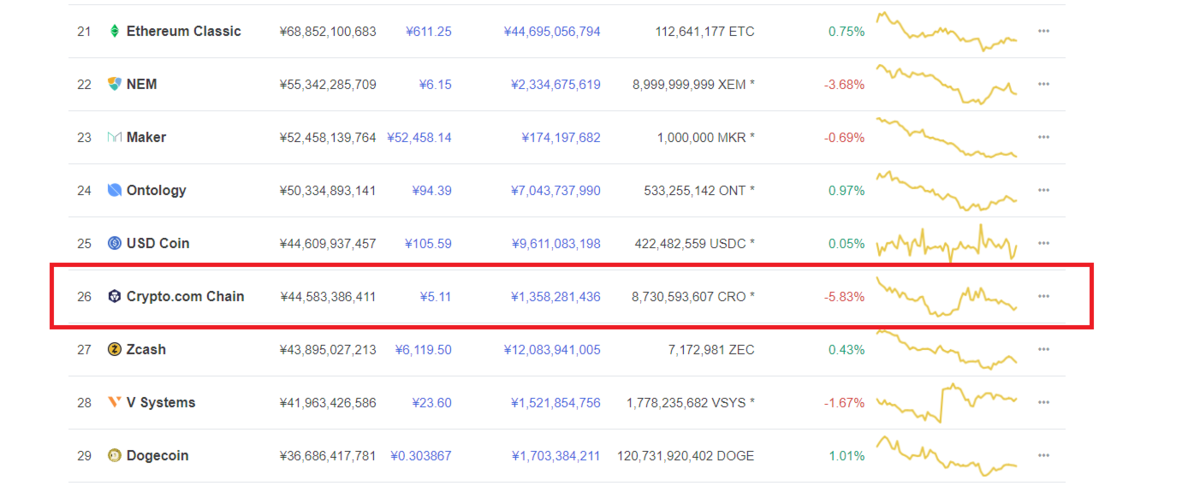View the Maker 7-day sparkline chart
The image size is (1200, 486).
(x=946, y=137)
